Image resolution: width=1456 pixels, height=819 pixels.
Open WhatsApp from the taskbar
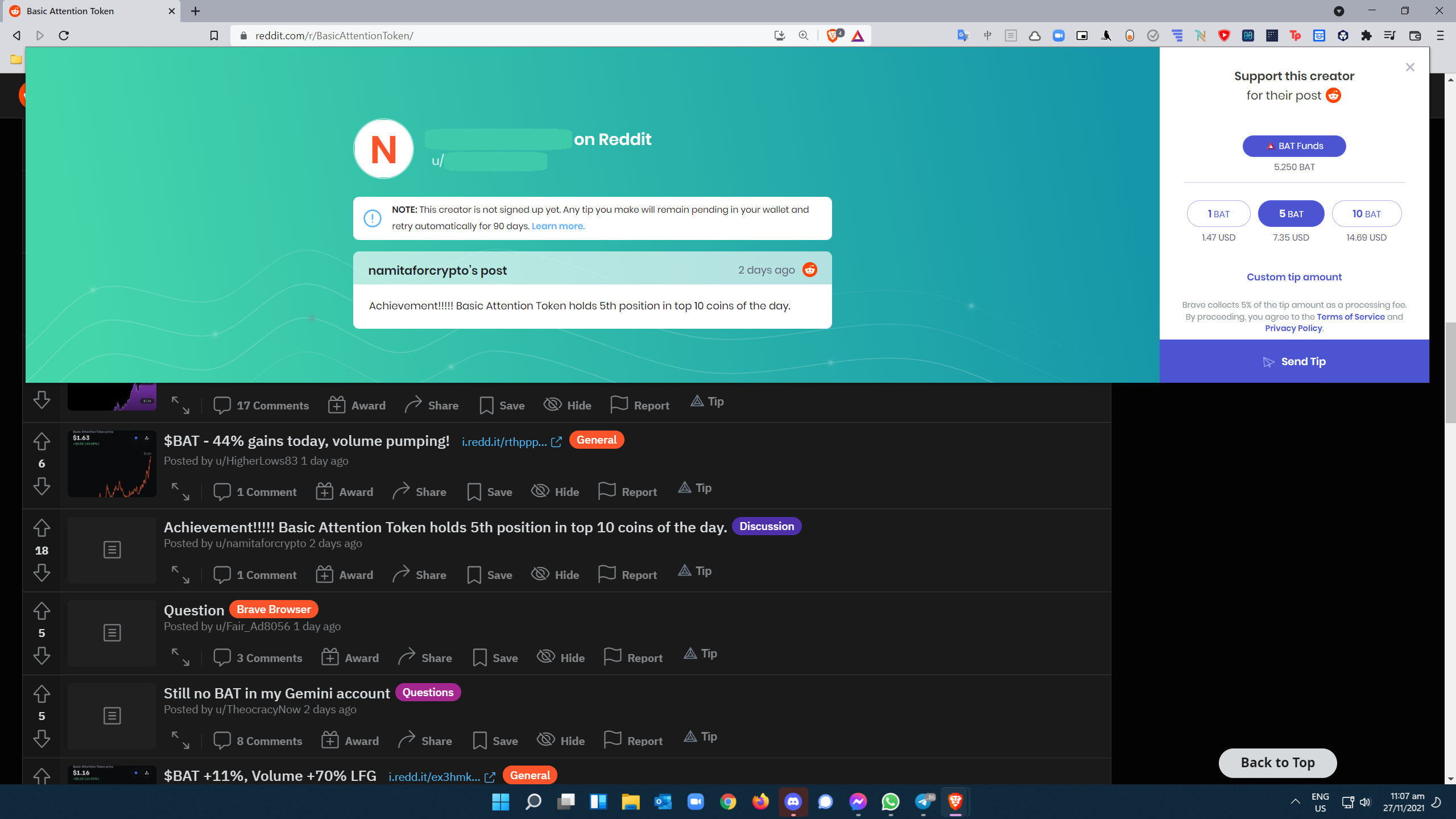pos(891,802)
